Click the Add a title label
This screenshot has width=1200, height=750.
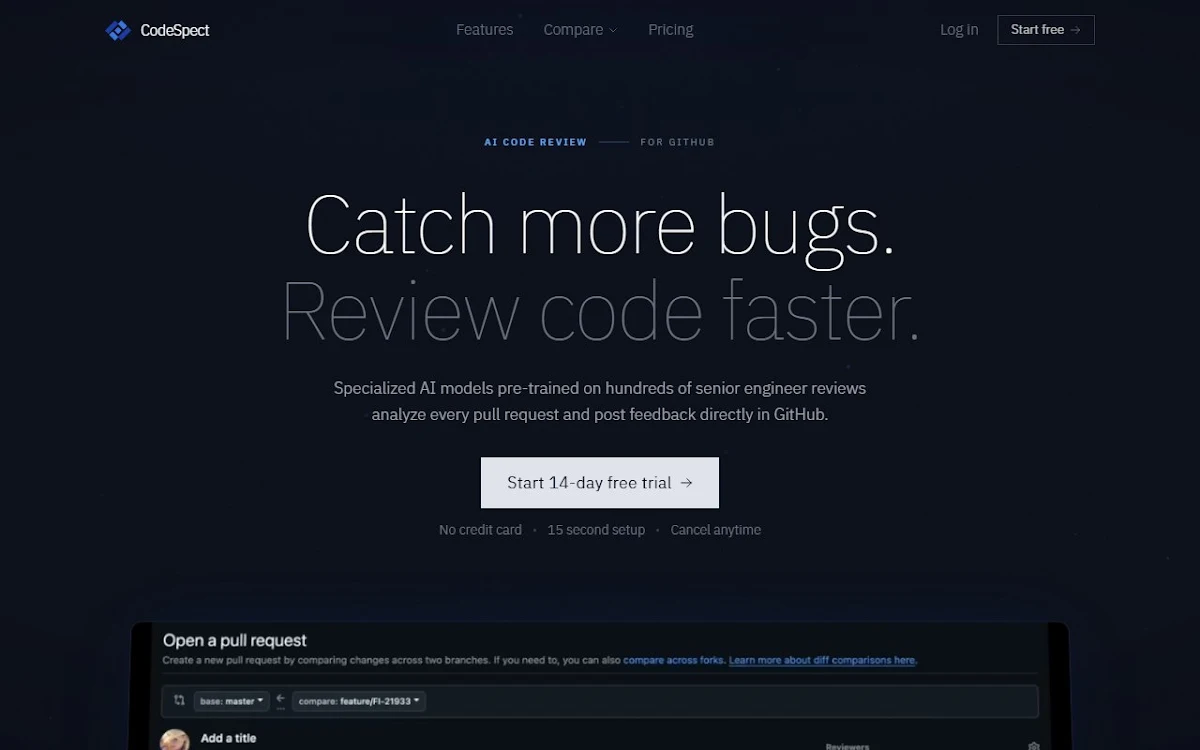pyautogui.click(x=228, y=738)
